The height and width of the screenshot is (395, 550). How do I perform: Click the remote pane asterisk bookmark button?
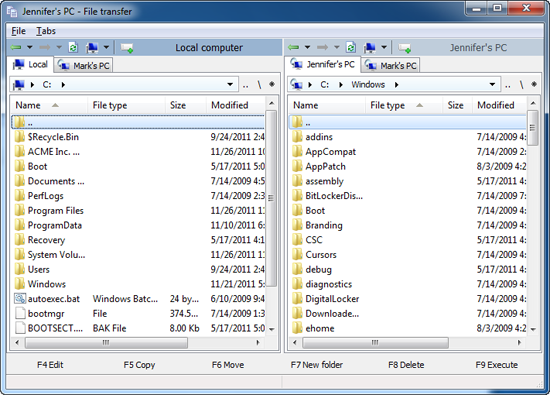click(x=534, y=84)
